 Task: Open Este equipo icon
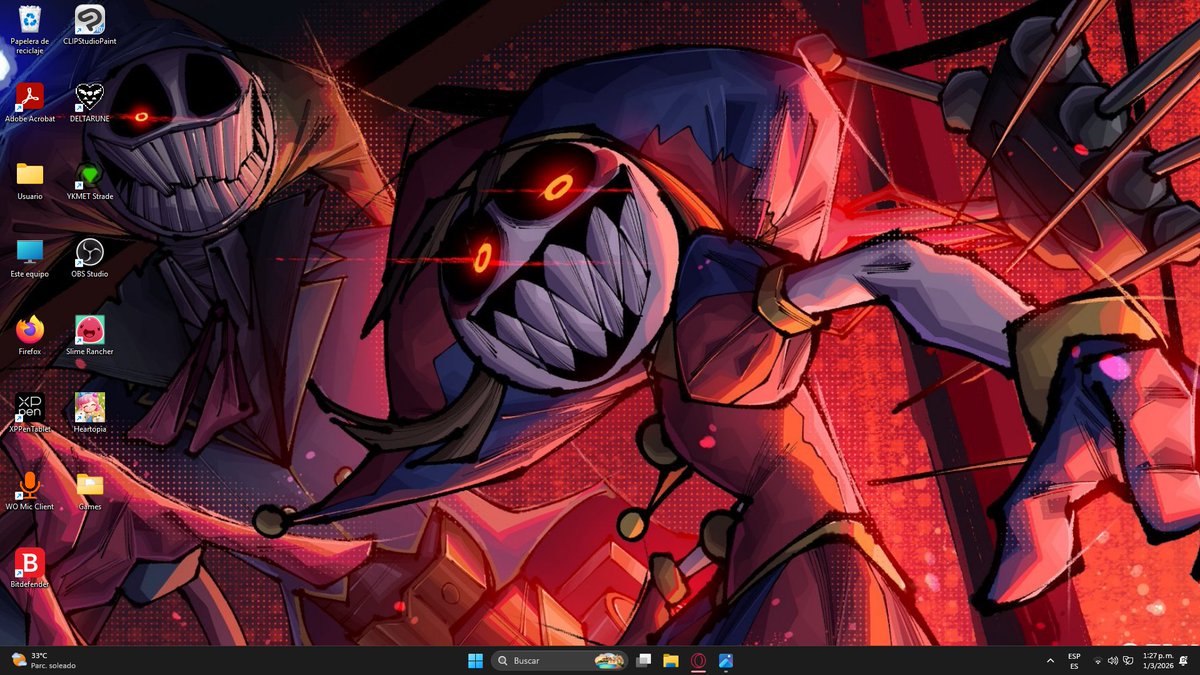click(30, 258)
